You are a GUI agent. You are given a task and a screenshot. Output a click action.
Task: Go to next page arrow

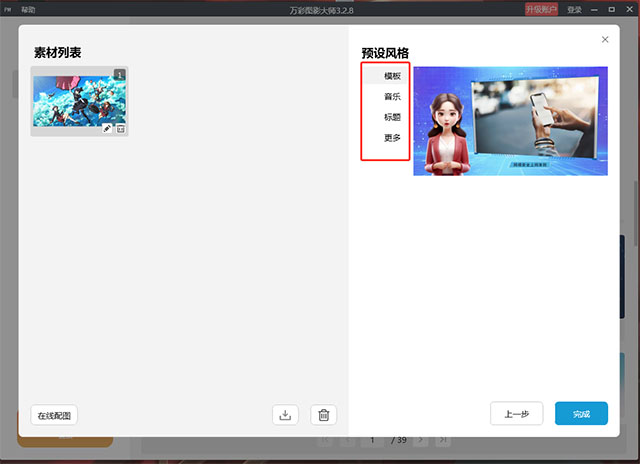coord(420,440)
